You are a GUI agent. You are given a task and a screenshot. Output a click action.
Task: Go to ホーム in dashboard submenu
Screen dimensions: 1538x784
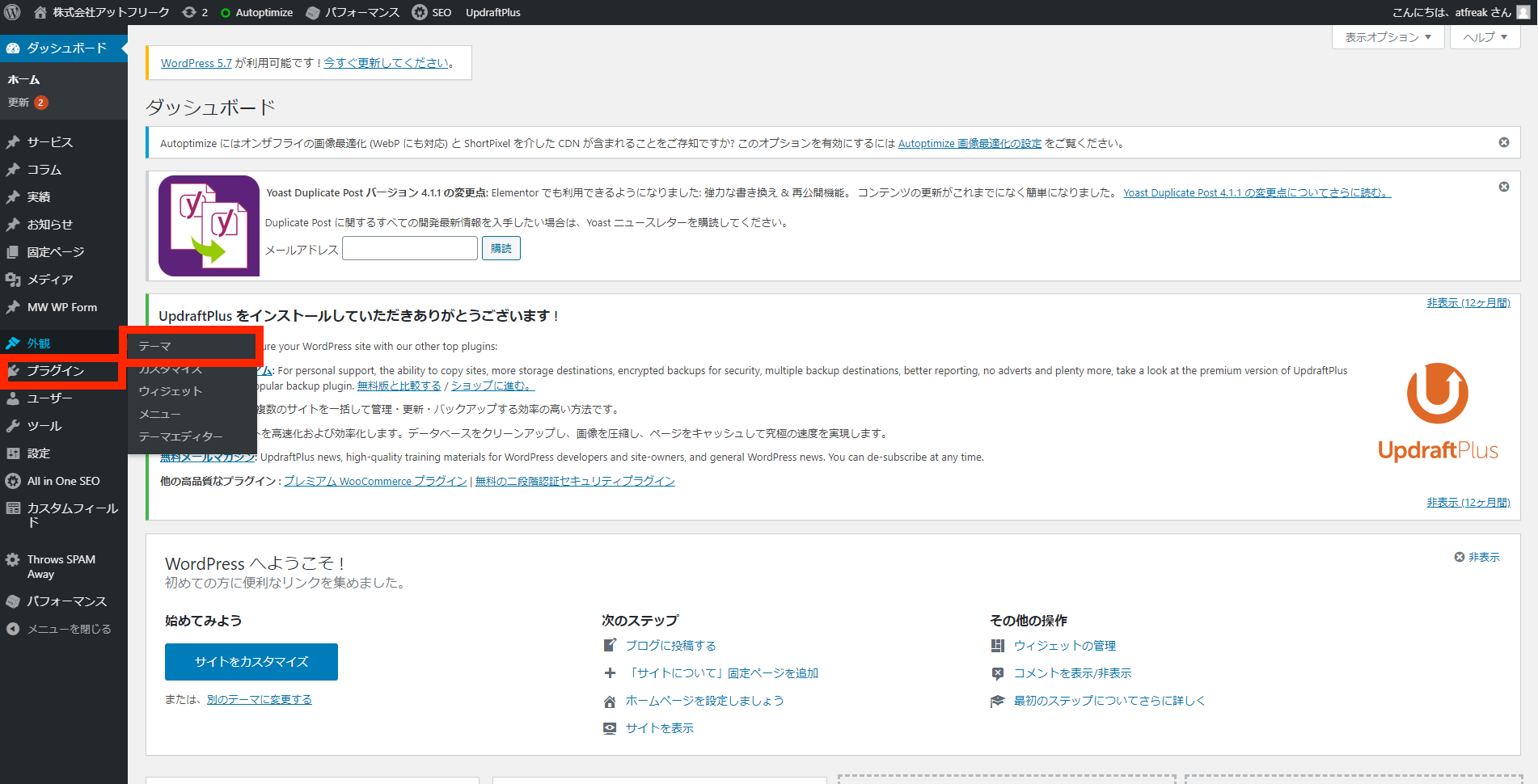point(23,80)
